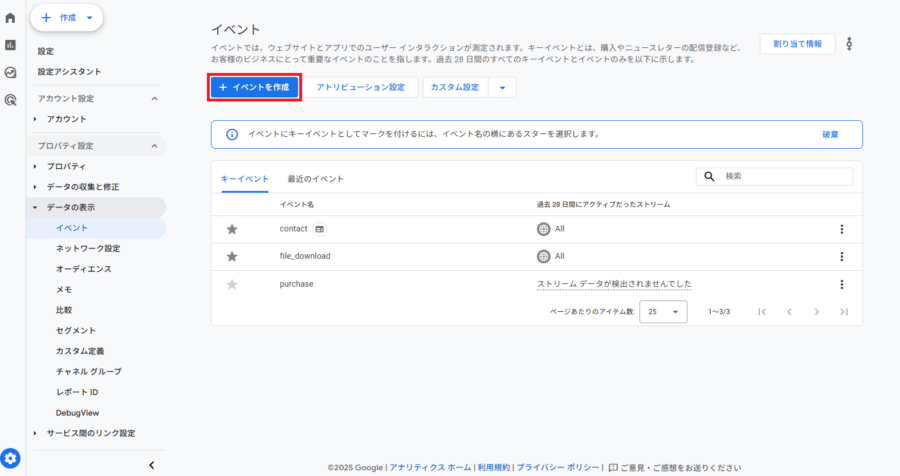Mark purchase as key event via star
This screenshot has height=476, width=900.
click(232, 284)
